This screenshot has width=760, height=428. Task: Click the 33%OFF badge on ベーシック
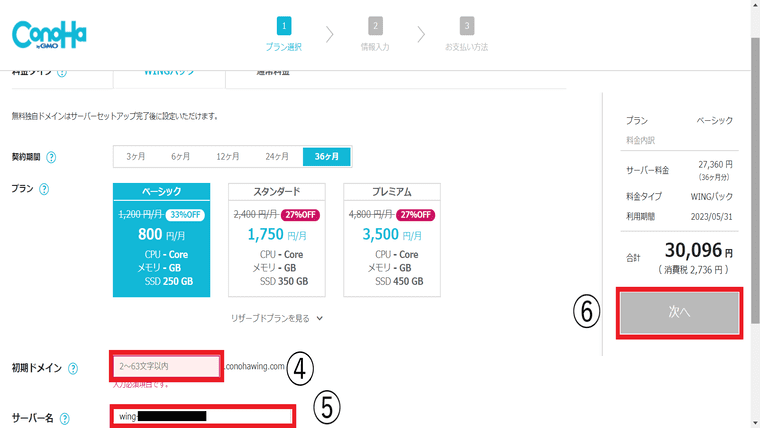pyautogui.click(x=185, y=215)
